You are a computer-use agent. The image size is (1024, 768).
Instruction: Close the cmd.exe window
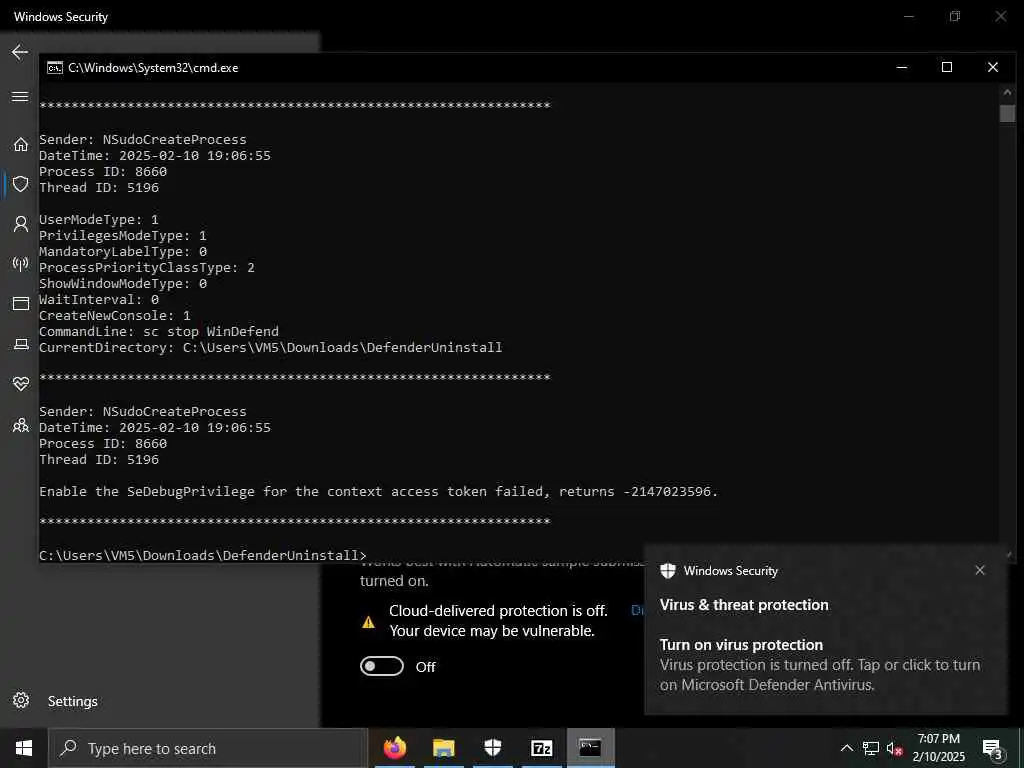tap(993, 67)
